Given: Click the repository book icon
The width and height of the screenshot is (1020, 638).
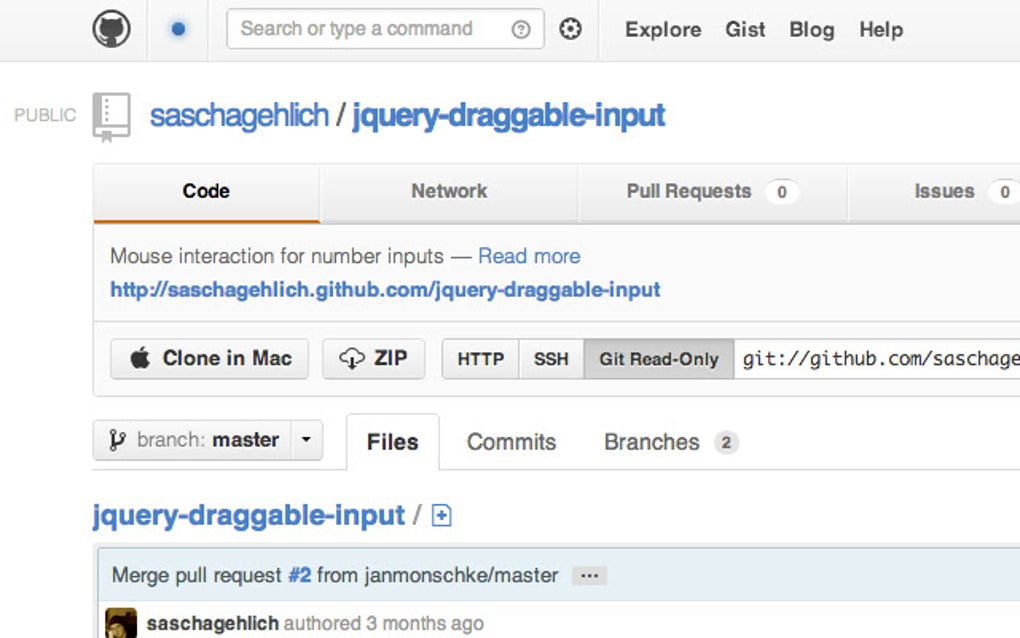Looking at the screenshot, I should pos(111,116).
